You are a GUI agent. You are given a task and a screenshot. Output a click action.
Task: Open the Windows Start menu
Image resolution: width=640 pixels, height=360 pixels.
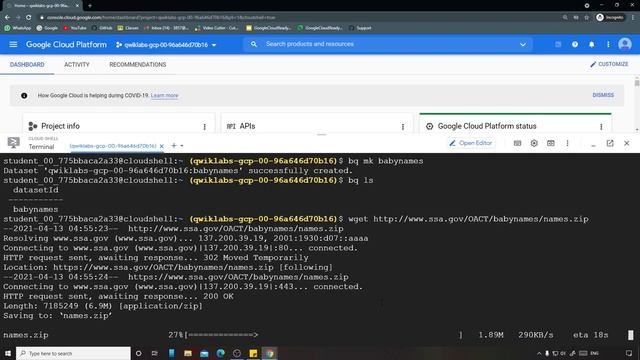[x=8, y=353]
